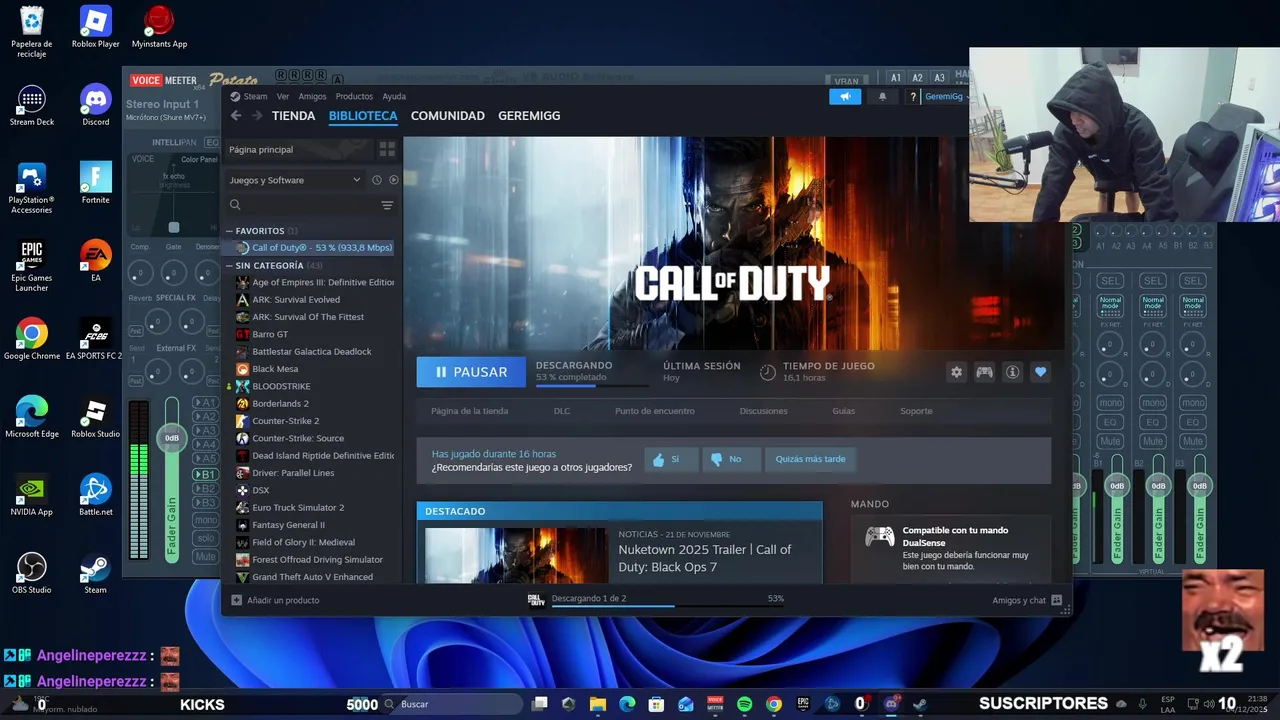Open Página de la tienda link

[469, 411]
